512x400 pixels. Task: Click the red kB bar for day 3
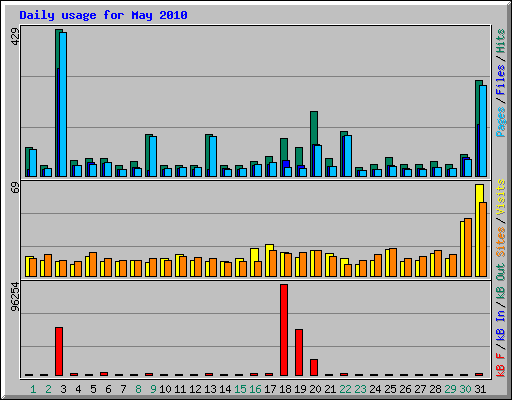(x=59, y=351)
